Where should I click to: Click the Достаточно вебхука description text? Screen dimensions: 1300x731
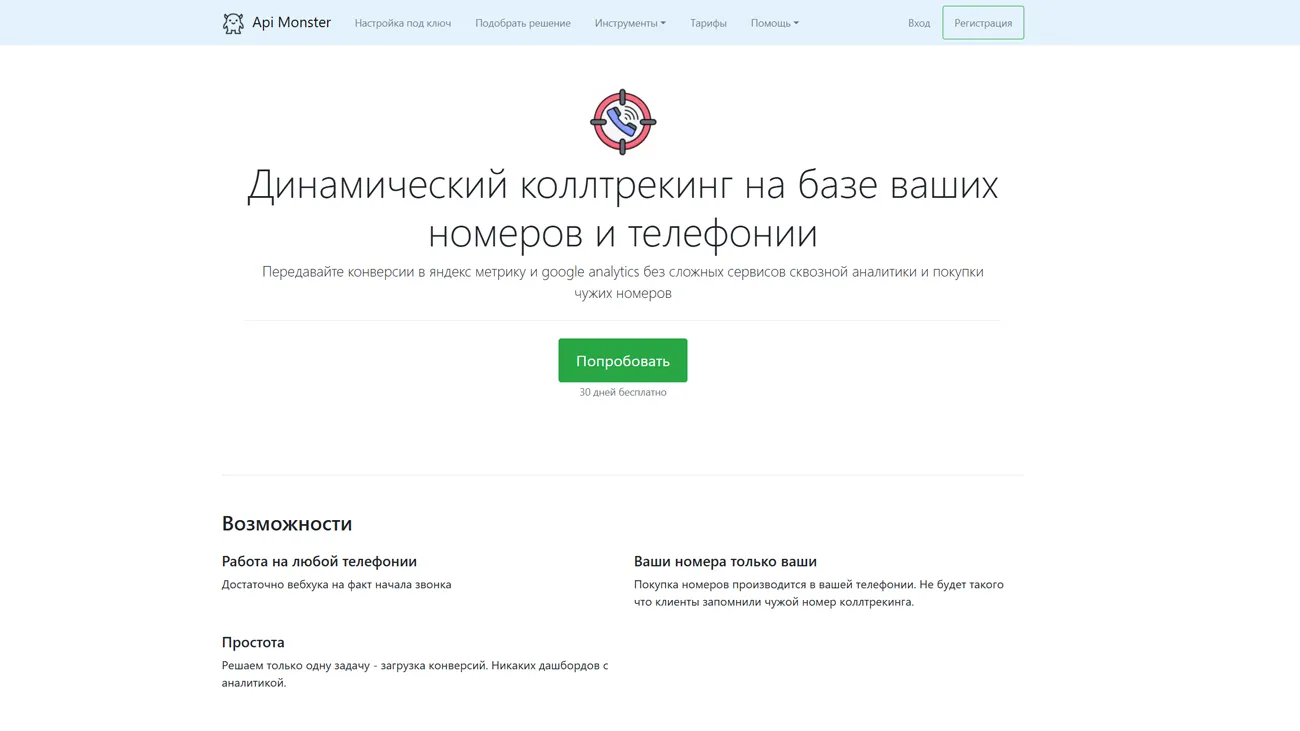click(x=336, y=584)
